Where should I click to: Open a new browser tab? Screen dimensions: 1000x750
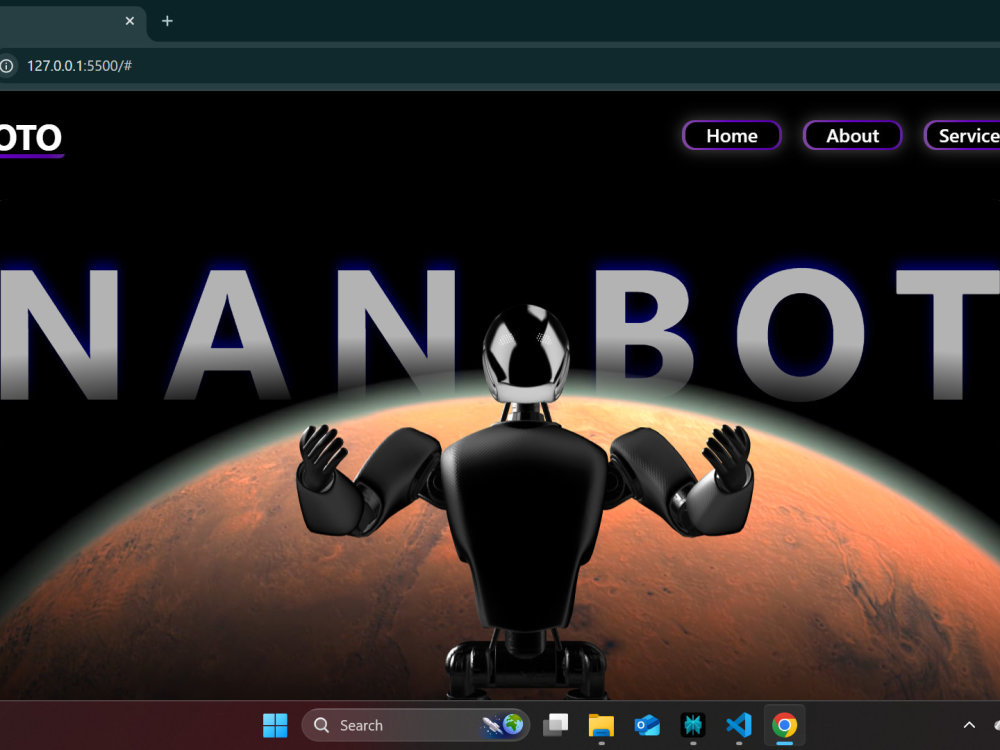(167, 21)
